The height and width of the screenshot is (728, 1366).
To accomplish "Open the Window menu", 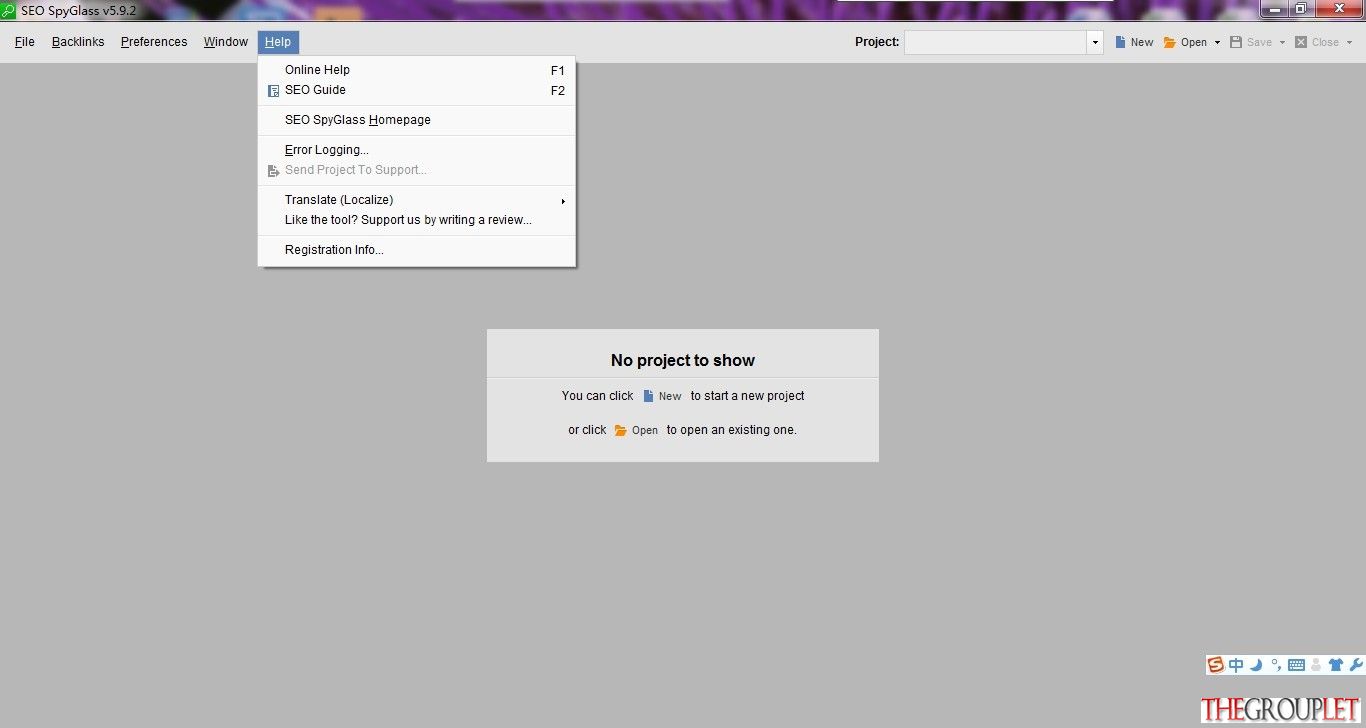I will pyautogui.click(x=226, y=42).
